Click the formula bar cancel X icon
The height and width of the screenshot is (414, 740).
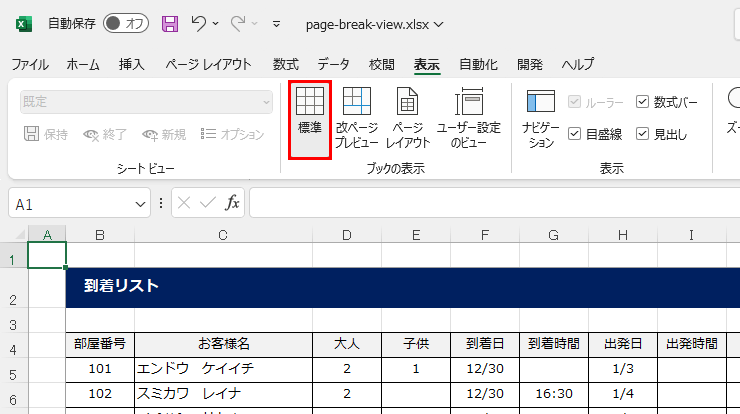(184, 203)
